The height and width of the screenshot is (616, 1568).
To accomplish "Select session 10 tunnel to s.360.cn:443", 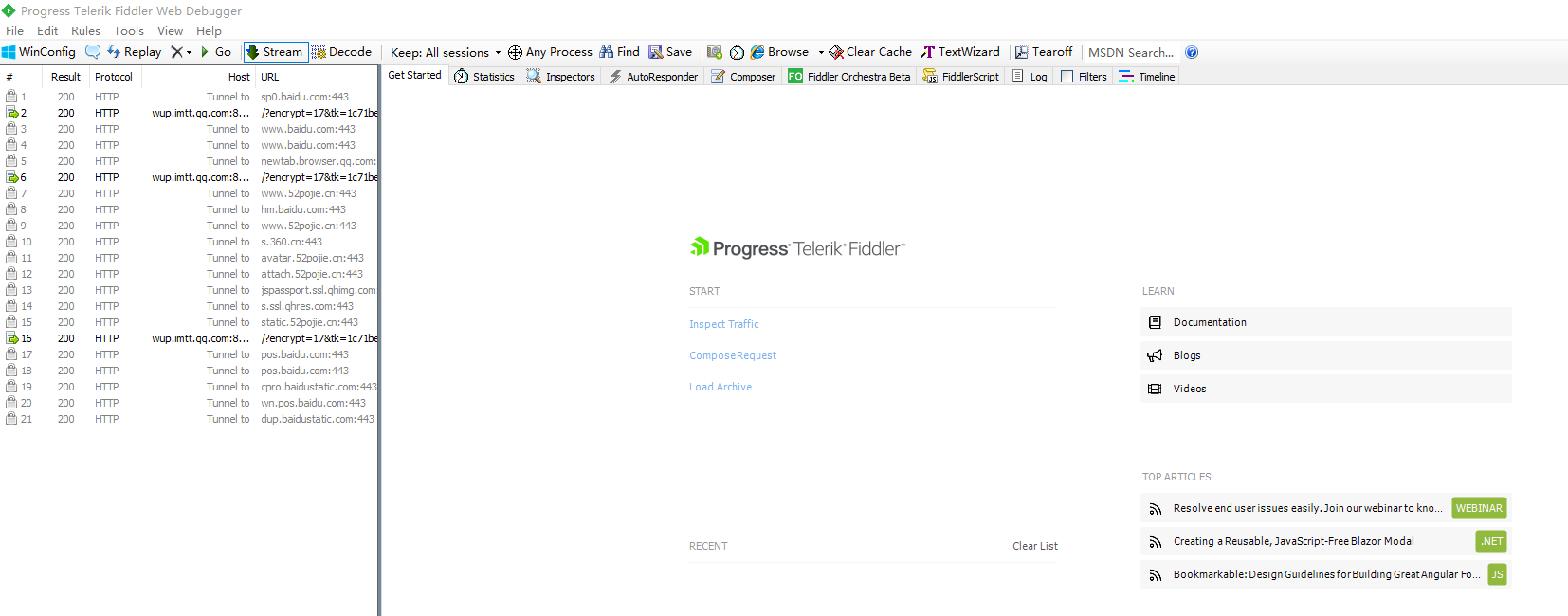I will click(190, 242).
